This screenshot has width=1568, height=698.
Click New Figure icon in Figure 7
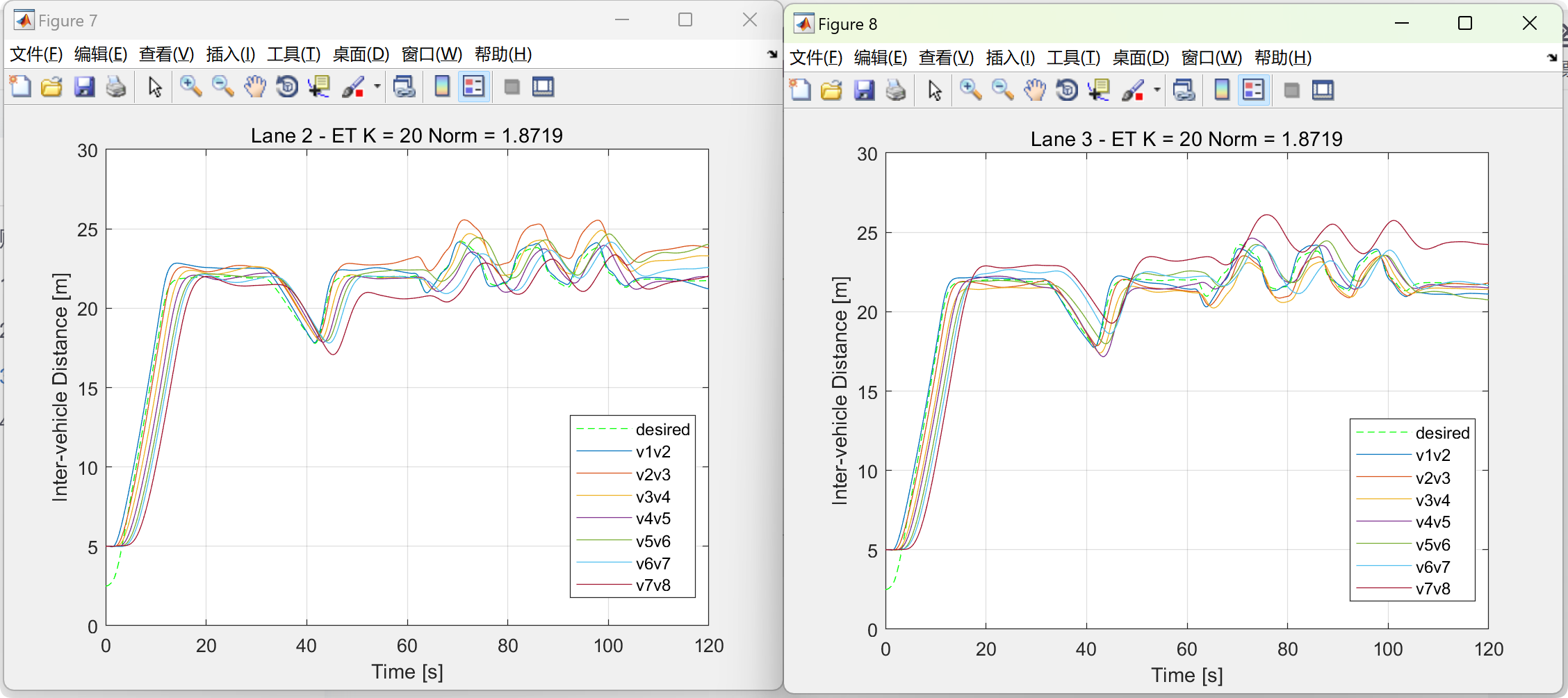click(x=20, y=87)
